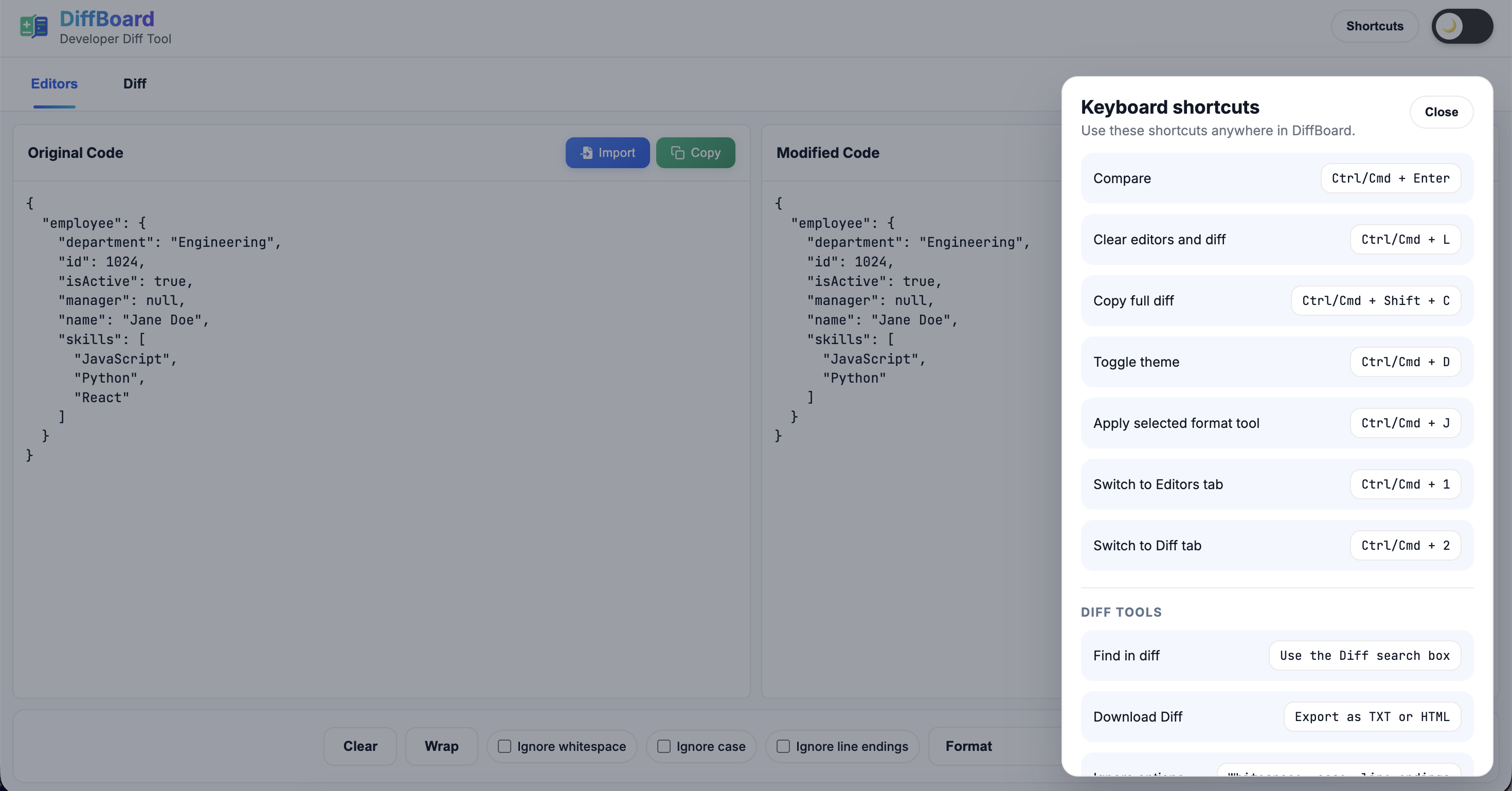
Task: Select Apply selected format tool row
Action: tap(1276, 423)
